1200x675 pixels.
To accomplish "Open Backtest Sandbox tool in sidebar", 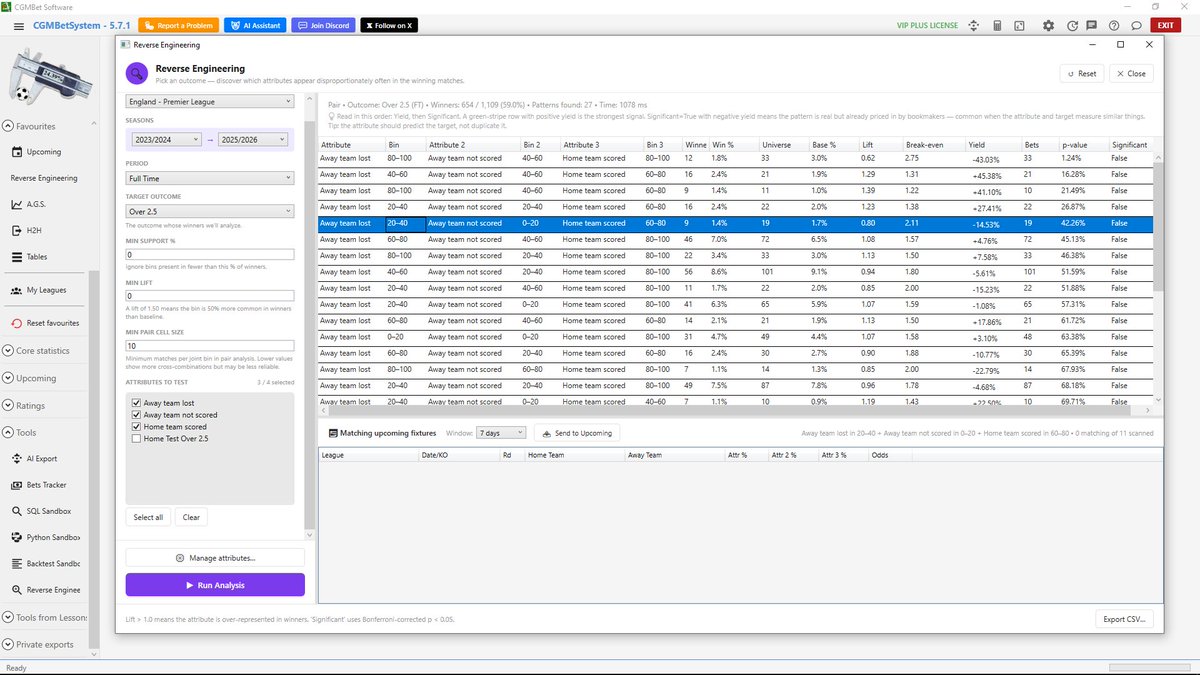I will coord(44,564).
